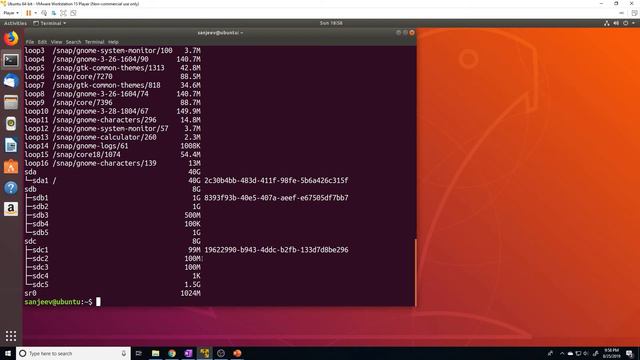The width and height of the screenshot is (640, 360).
Task: Select VMware Player on the Windows taskbar
Action: pos(204,353)
